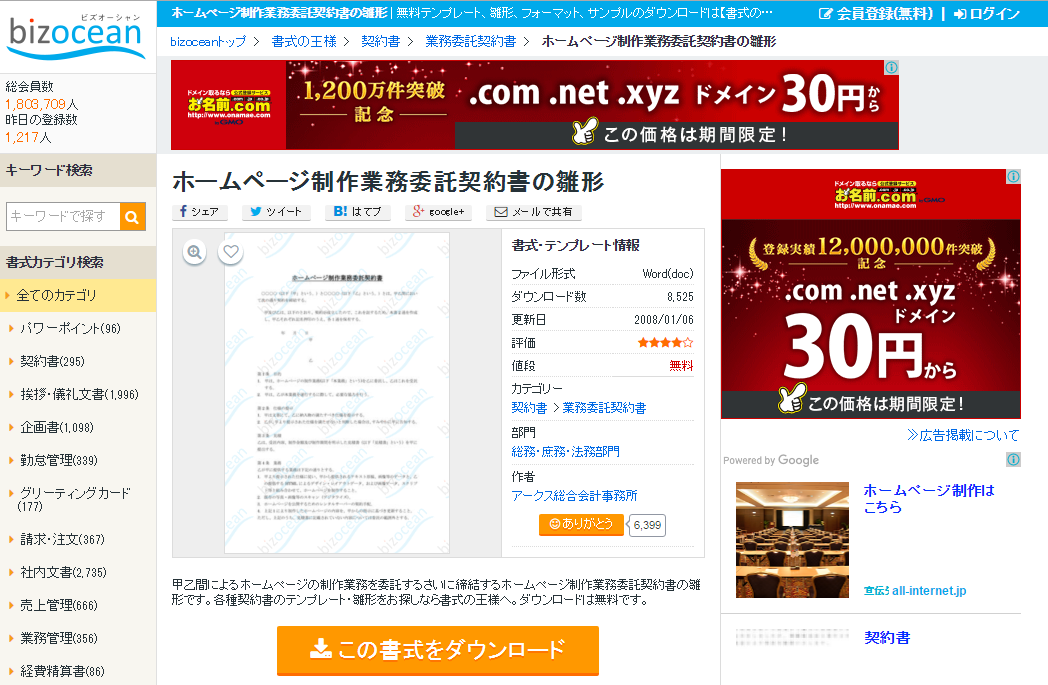Click the document preview thumbnail

(x=337, y=393)
